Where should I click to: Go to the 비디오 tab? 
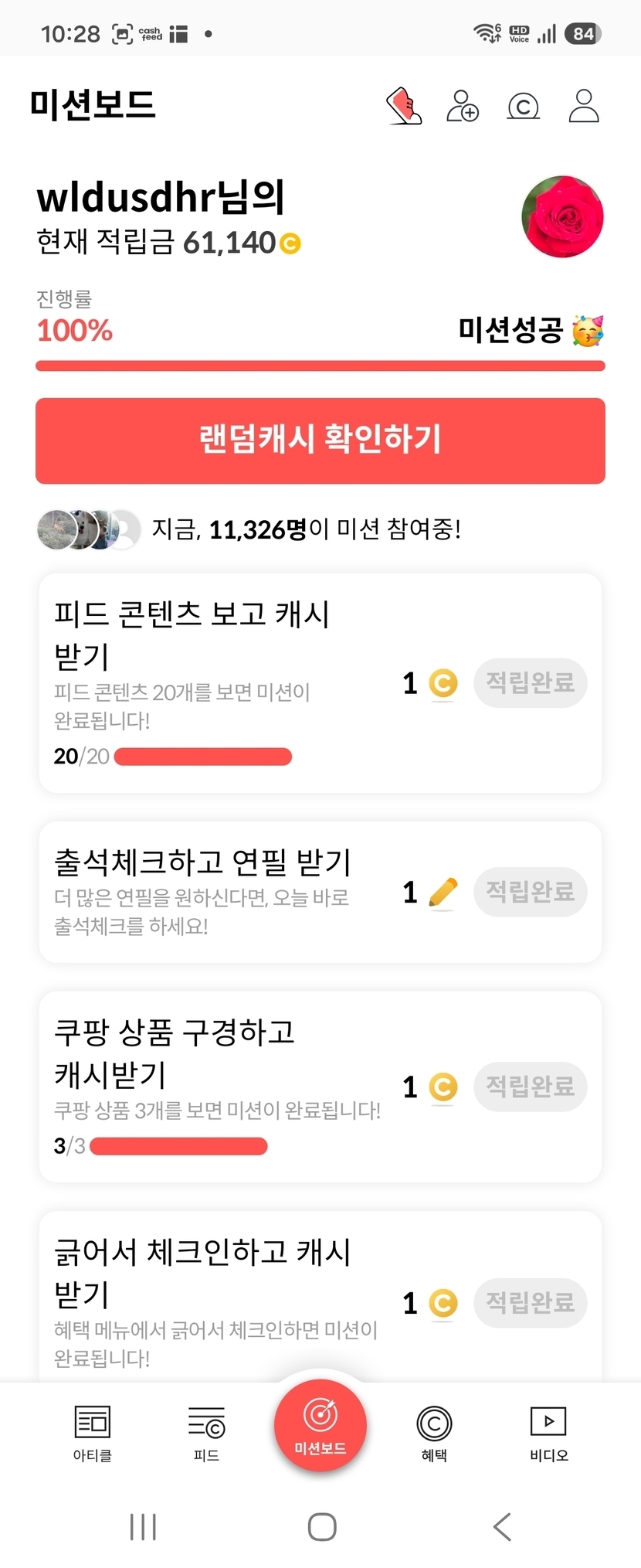[x=548, y=1434]
